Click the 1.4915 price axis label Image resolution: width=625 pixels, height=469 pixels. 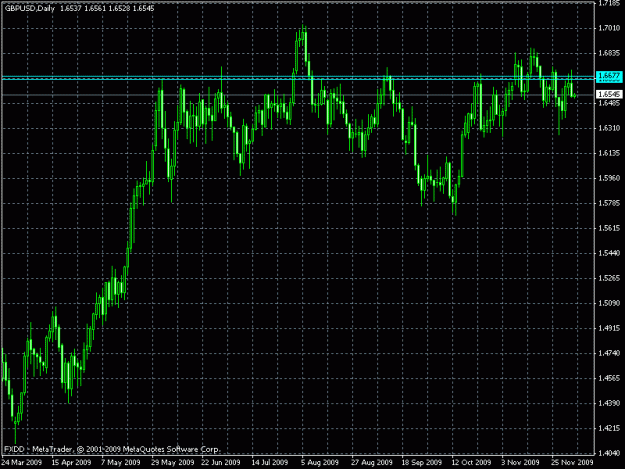pos(610,328)
